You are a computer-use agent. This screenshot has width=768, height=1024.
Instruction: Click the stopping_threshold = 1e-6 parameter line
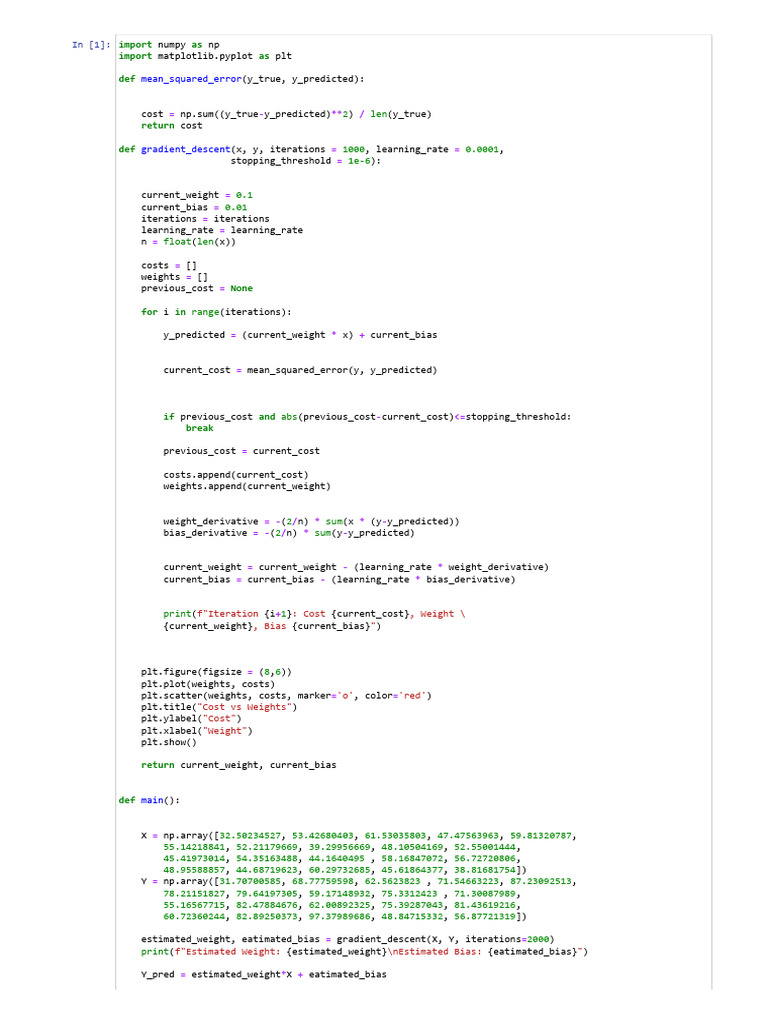(306, 161)
